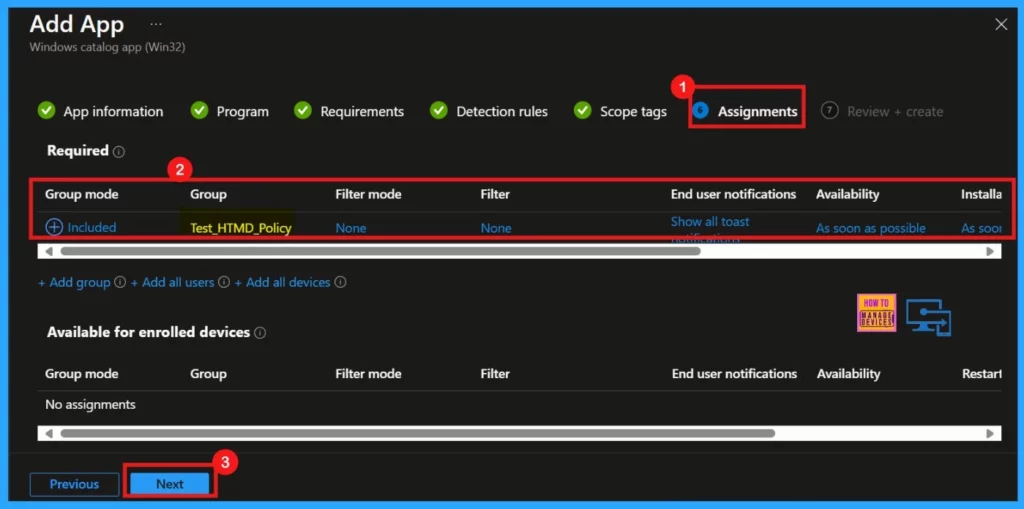The width and height of the screenshot is (1024, 509).
Task: Click + Add group link
Action: [74, 282]
